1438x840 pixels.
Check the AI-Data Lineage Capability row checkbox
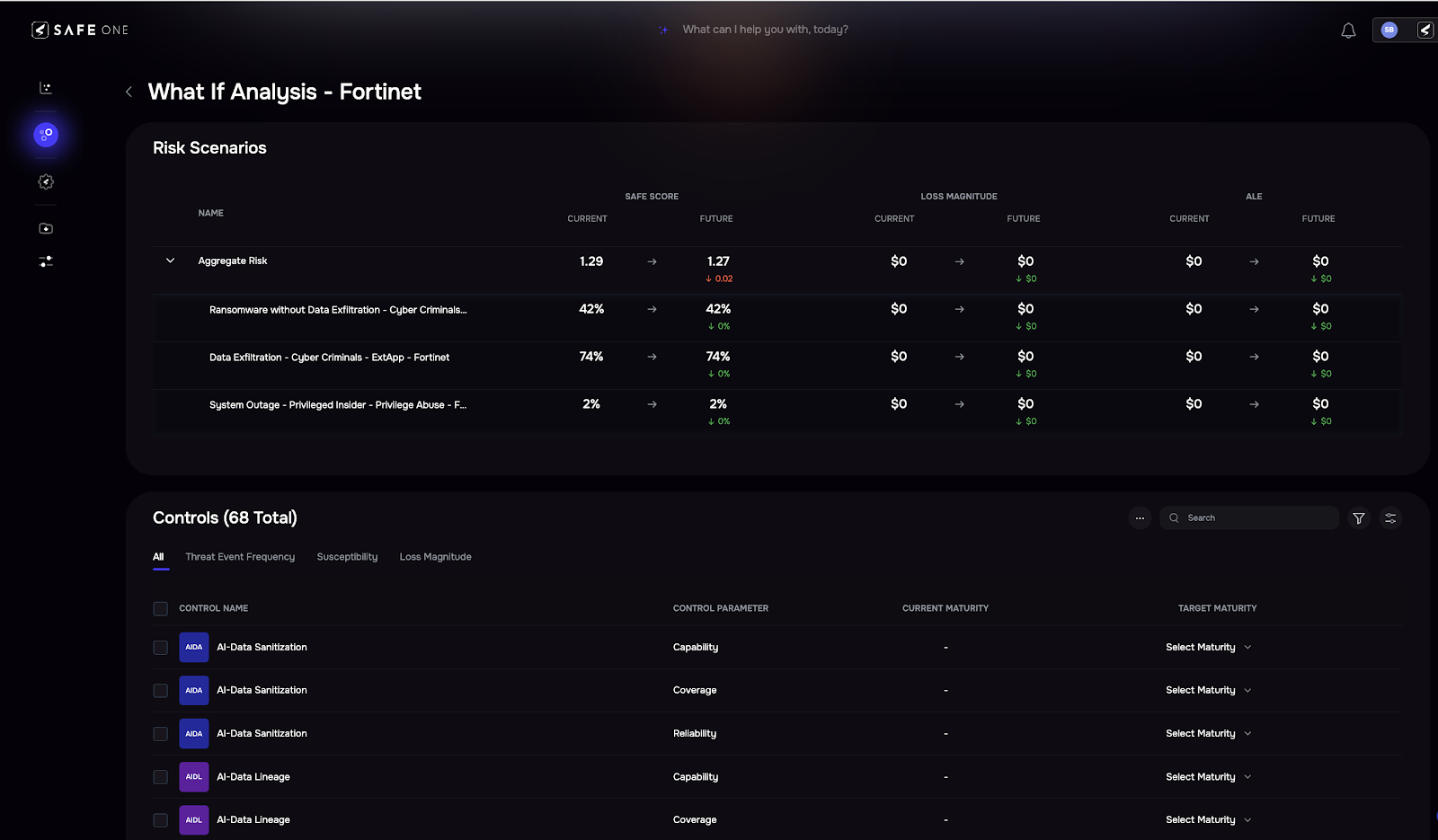[160, 777]
